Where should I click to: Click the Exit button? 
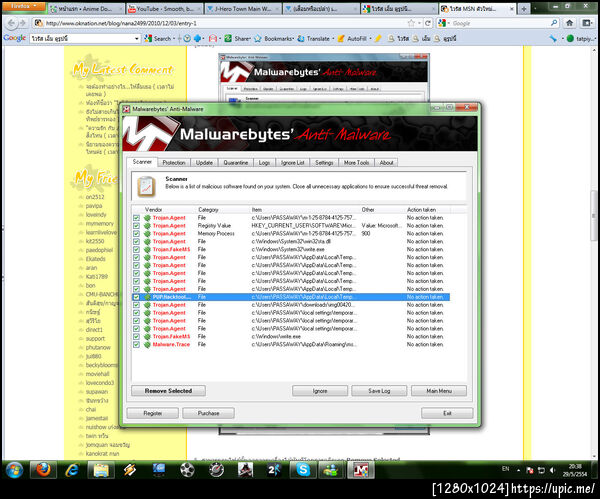coord(447,413)
